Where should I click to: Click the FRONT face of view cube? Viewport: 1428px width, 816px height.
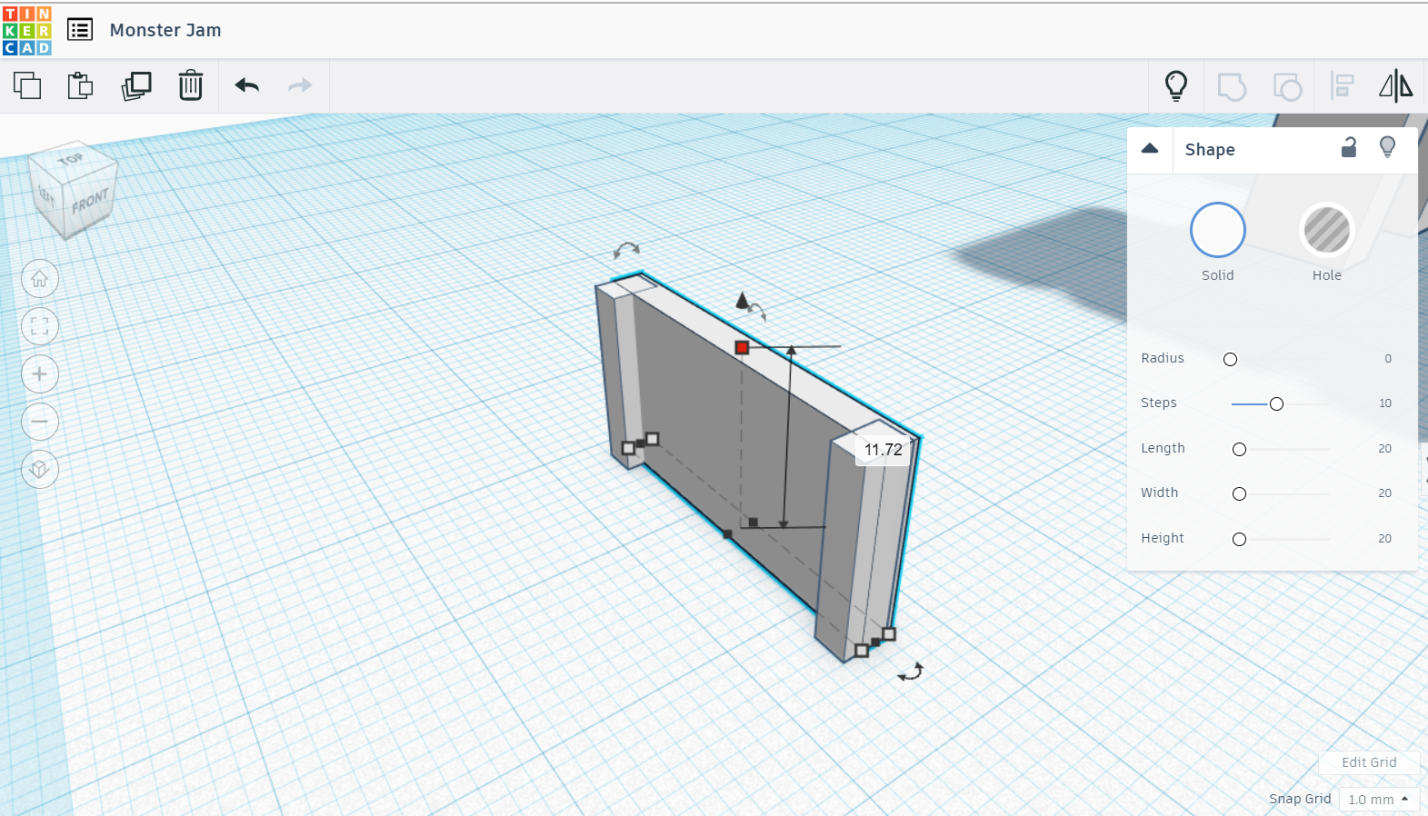pyautogui.click(x=90, y=203)
